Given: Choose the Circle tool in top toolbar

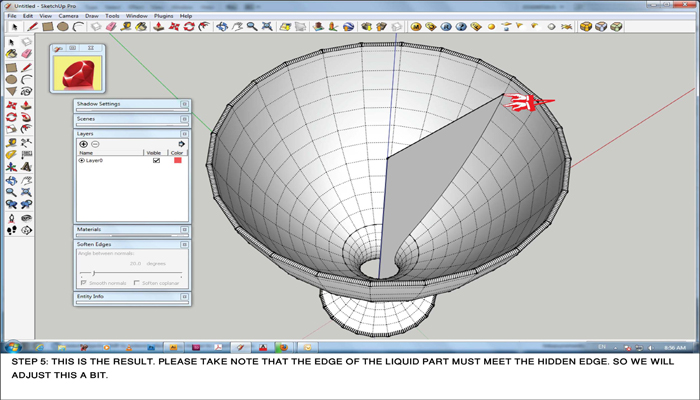Looking at the screenshot, I should 63,27.
